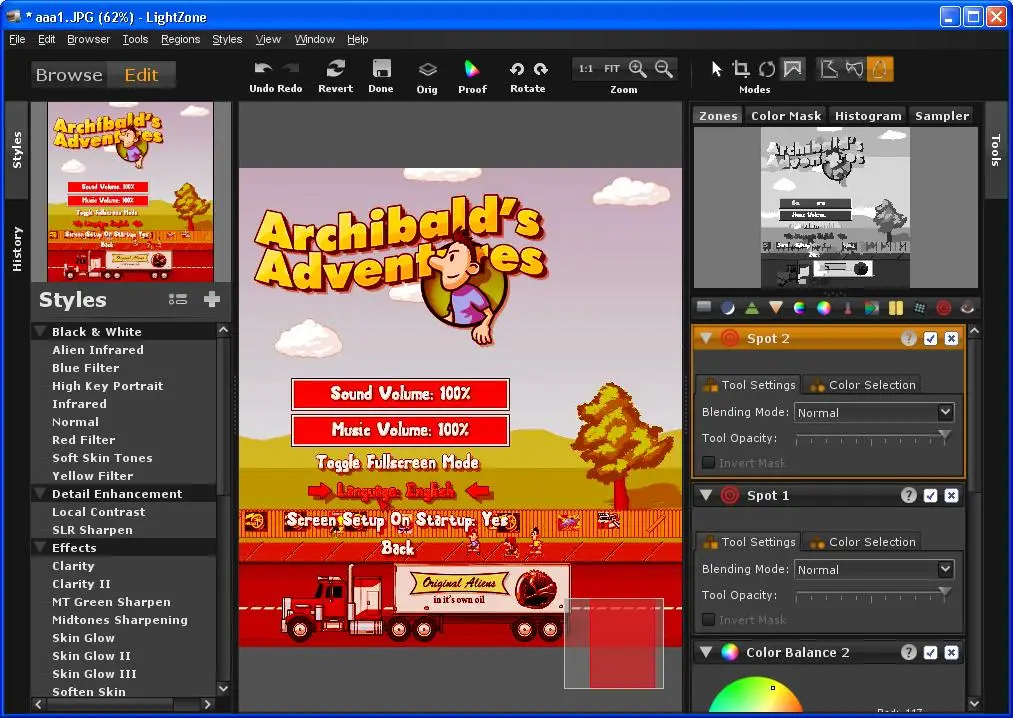The width and height of the screenshot is (1013, 718).
Task: Turn on the Proof color preview
Action: click(472, 69)
